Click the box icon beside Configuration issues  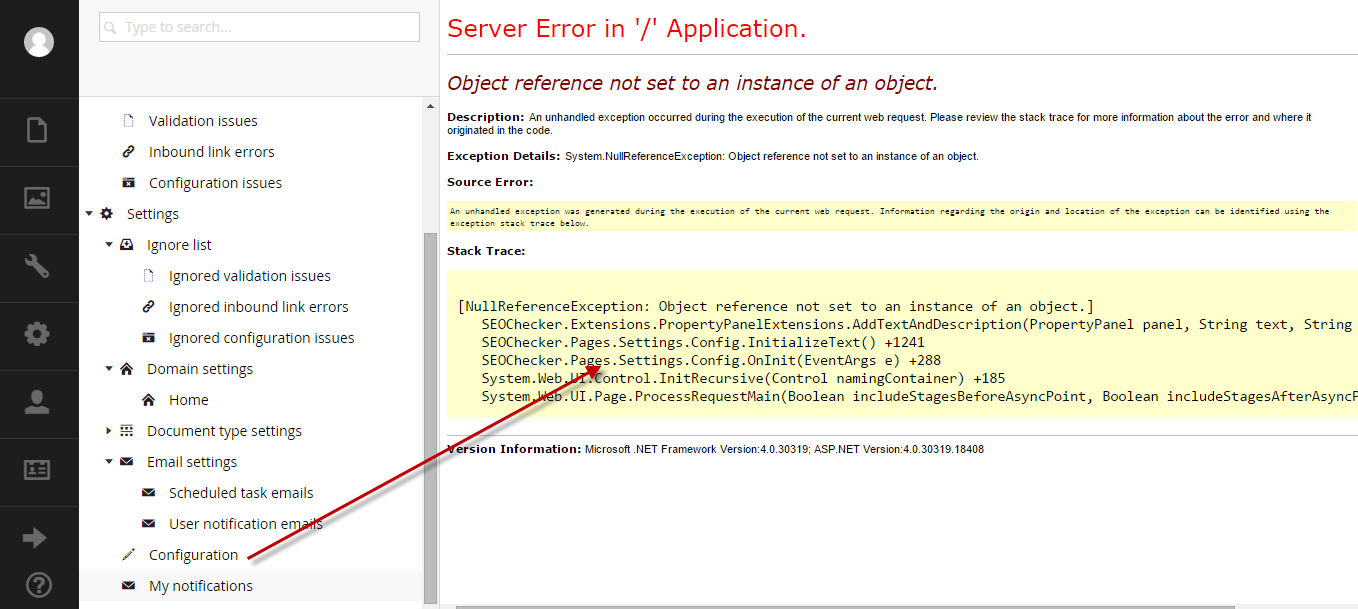128,183
